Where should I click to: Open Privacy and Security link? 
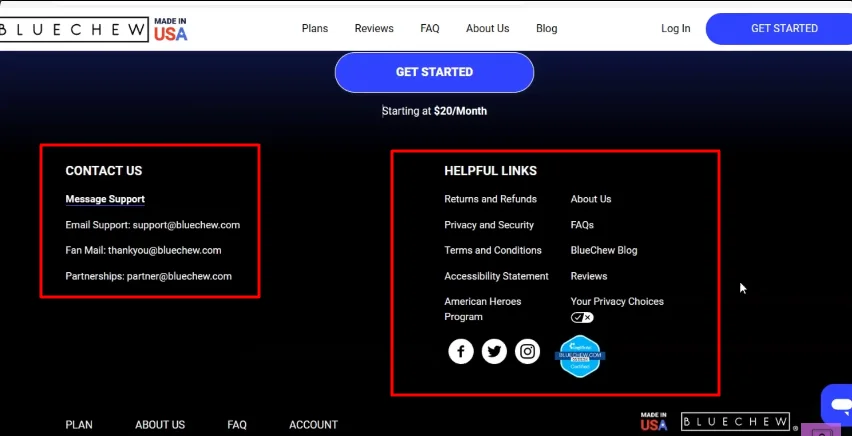pyautogui.click(x=489, y=225)
